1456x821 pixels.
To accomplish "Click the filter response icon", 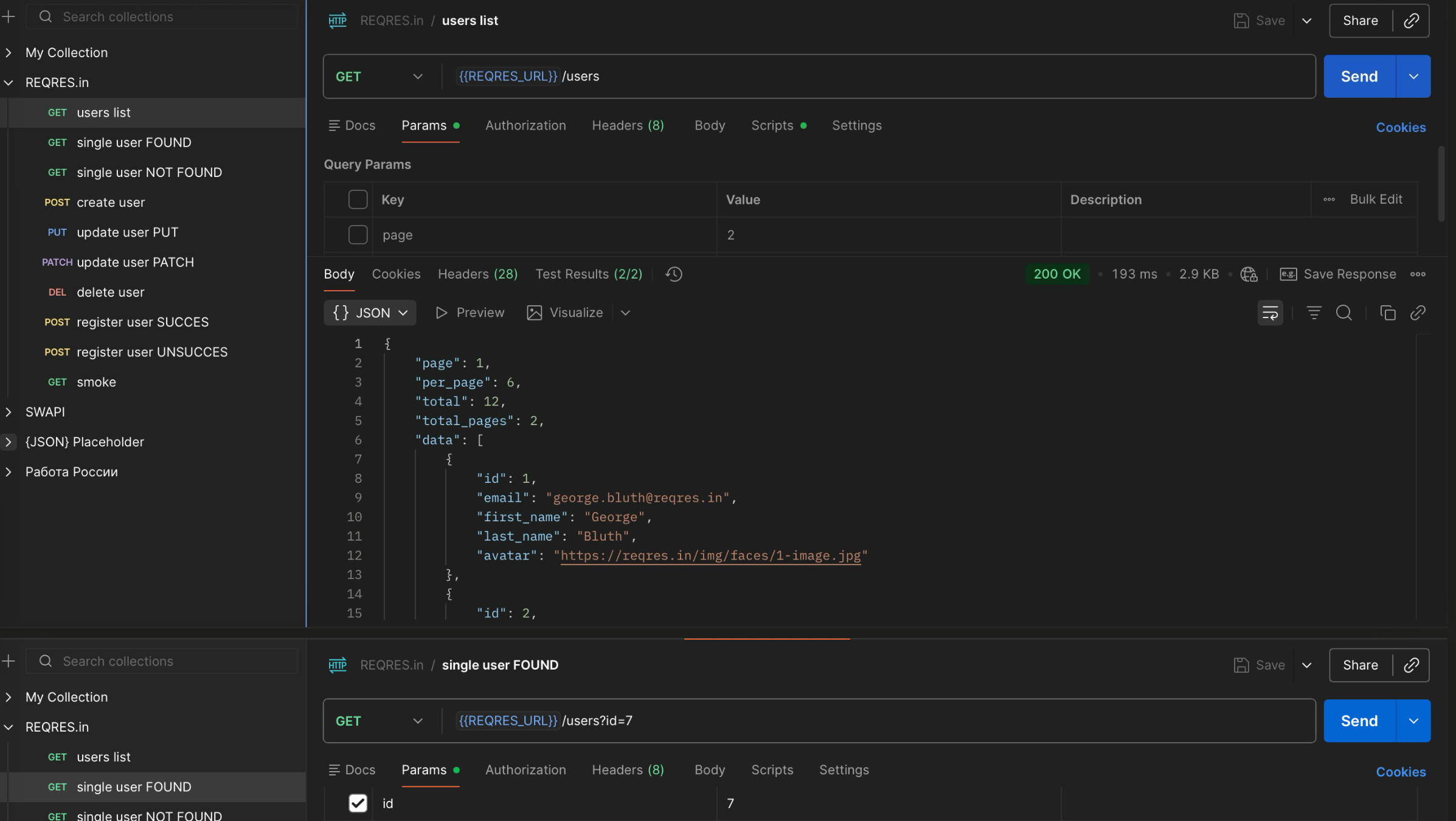I will (1314, 313).
